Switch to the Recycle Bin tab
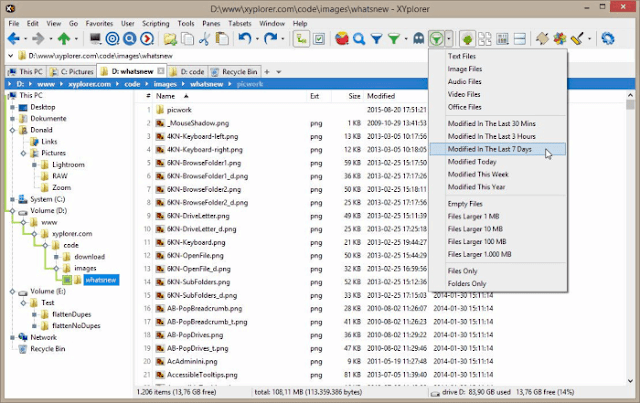The image size is (640, 403). click(234, 72)
